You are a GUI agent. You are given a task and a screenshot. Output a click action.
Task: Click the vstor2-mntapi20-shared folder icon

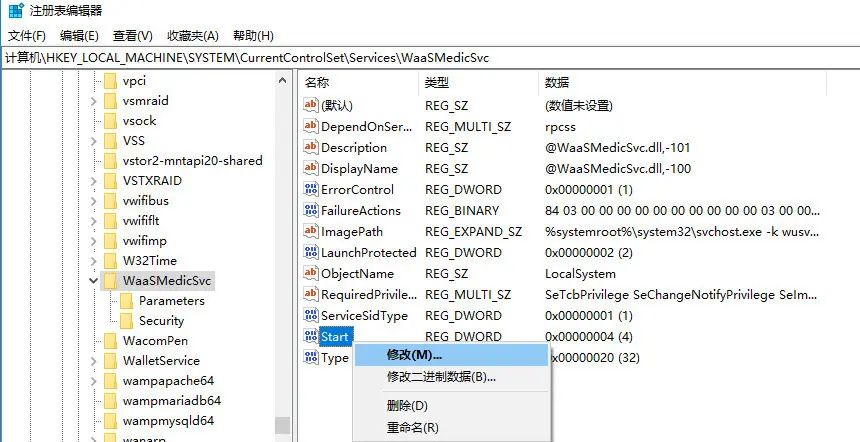[110, 161]
